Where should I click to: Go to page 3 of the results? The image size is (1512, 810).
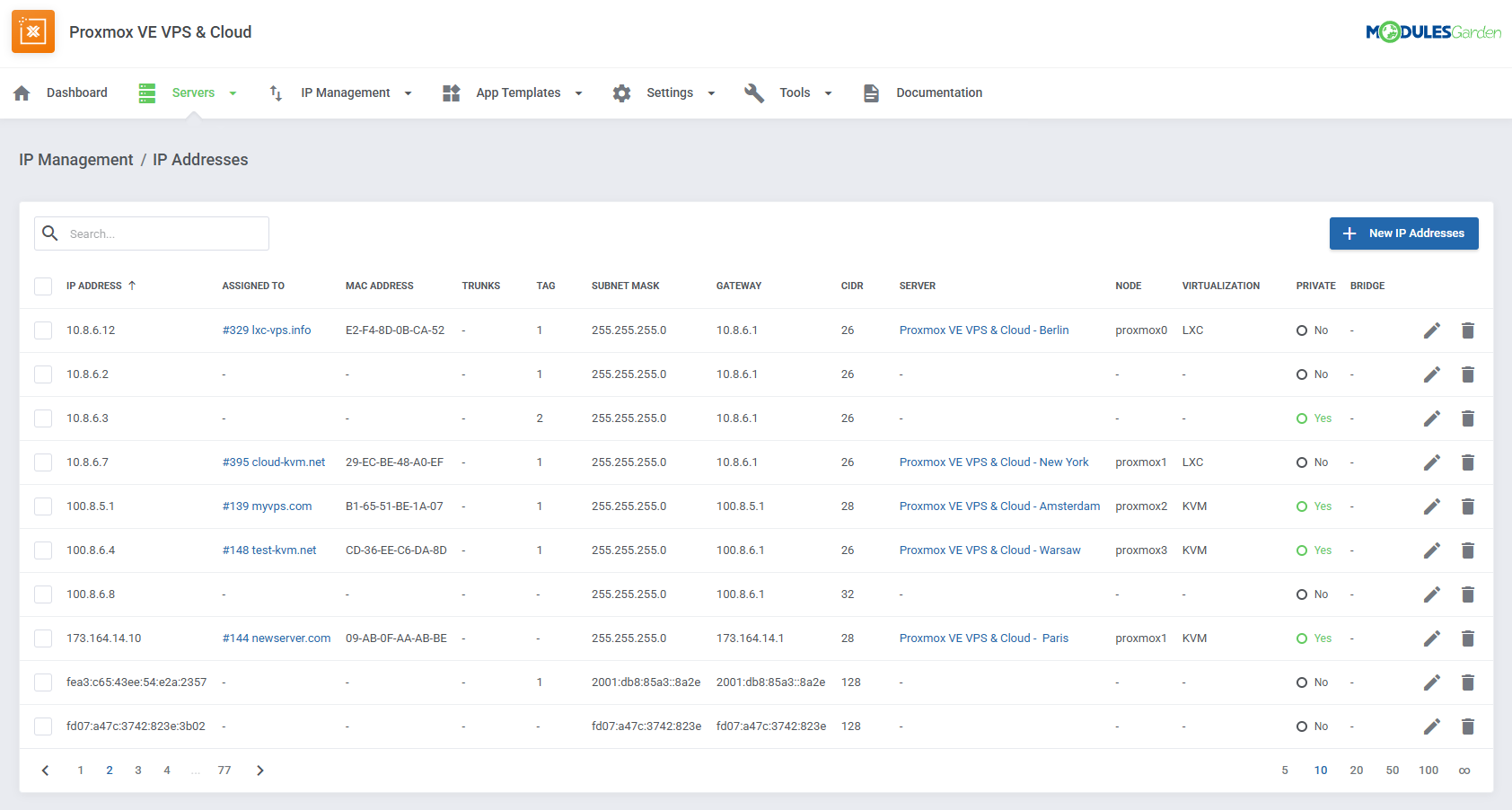[x=138, y=770]
